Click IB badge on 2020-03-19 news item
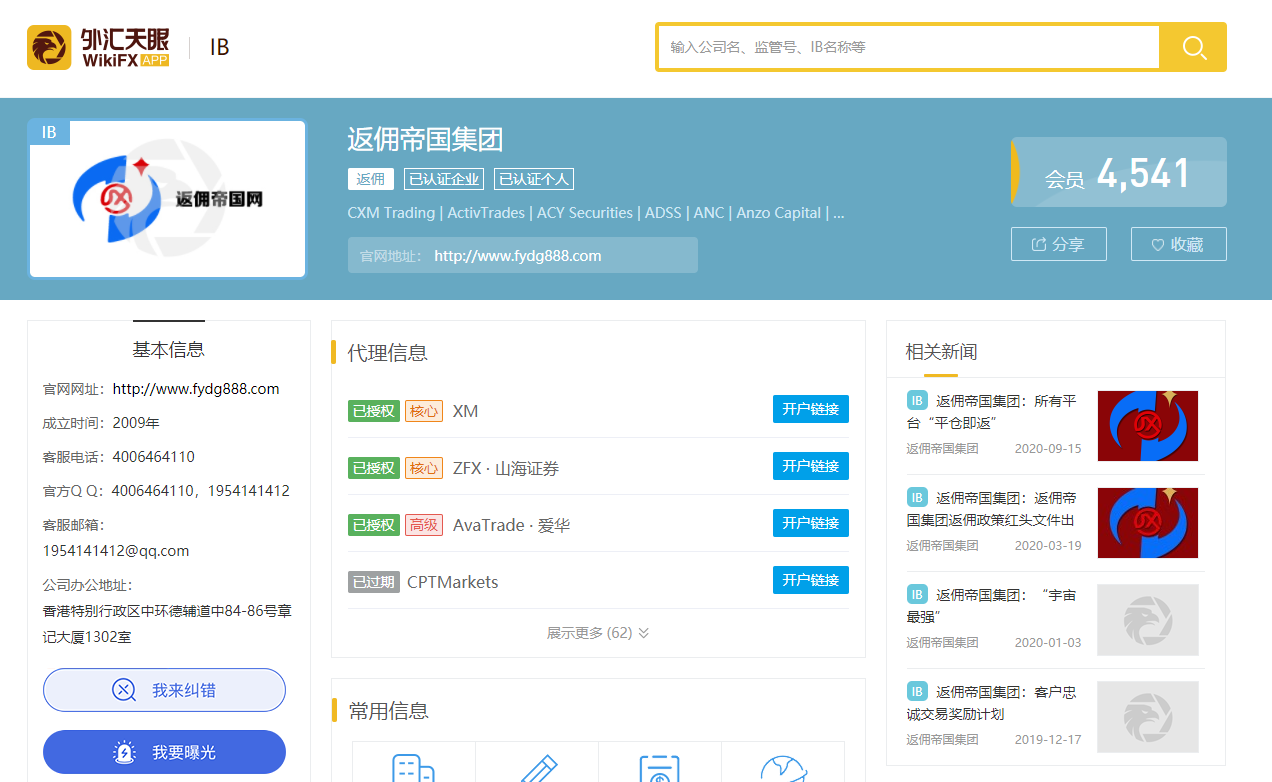 point(917,497)
